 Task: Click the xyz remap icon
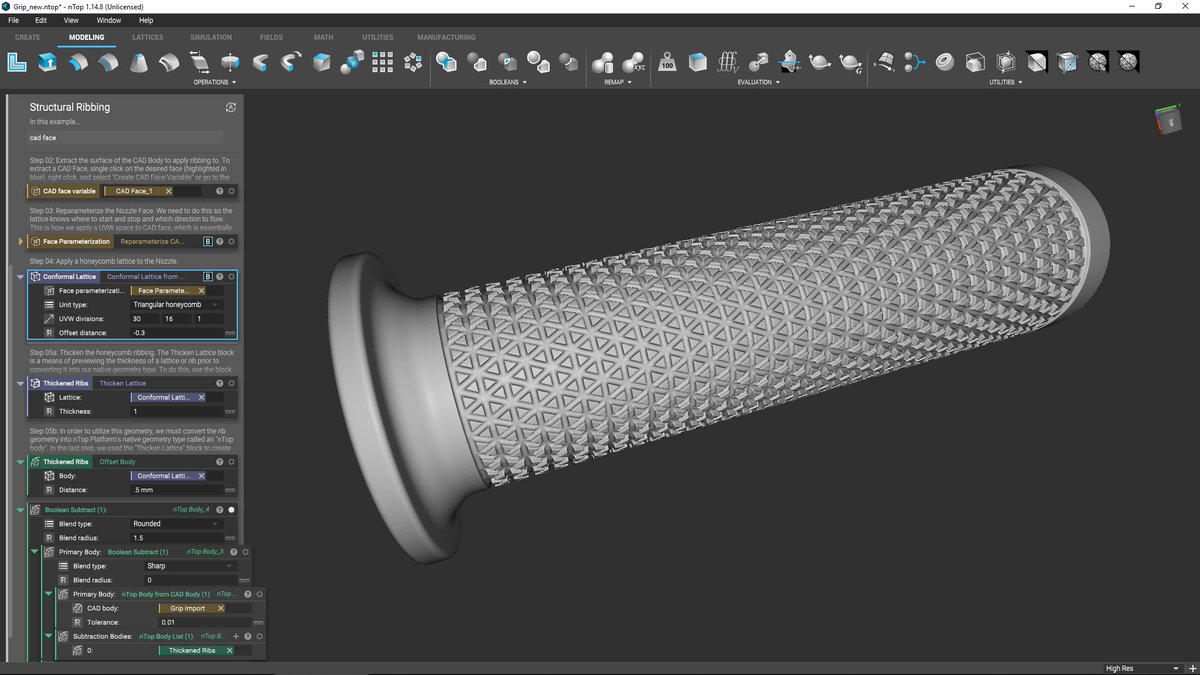[632, 63]
